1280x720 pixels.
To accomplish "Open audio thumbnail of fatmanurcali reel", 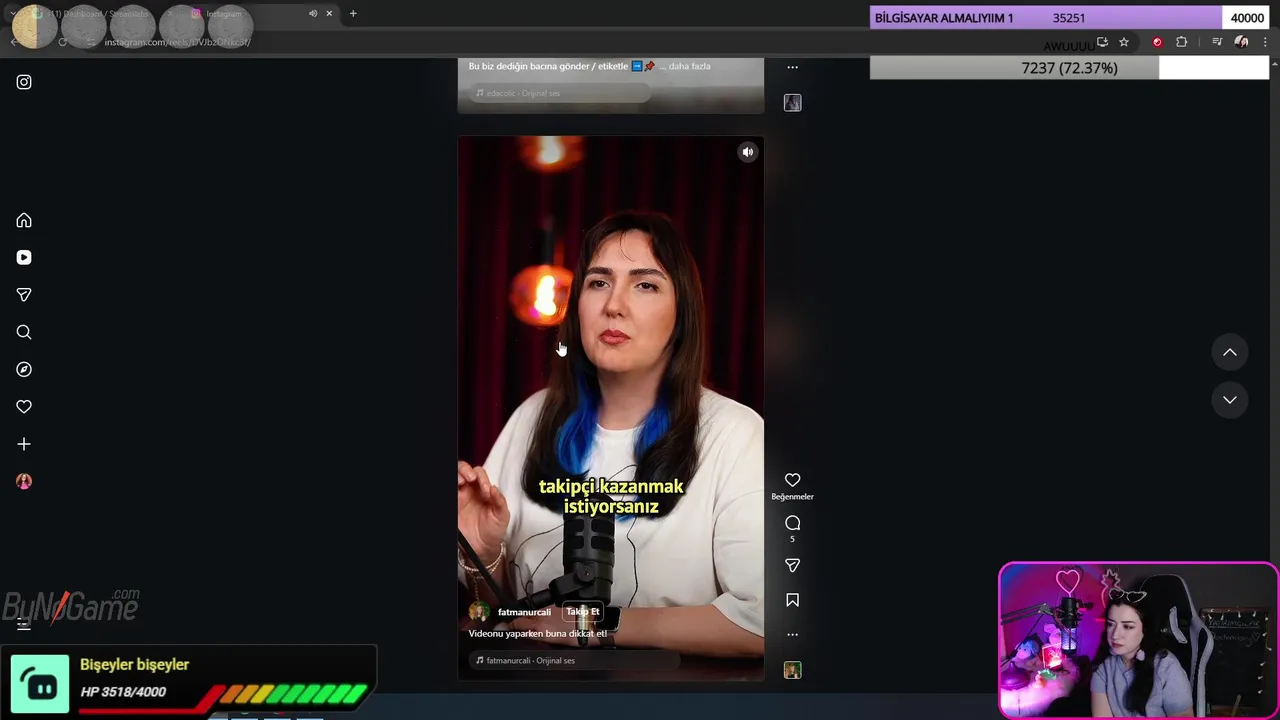I will [x=792, y=670].
